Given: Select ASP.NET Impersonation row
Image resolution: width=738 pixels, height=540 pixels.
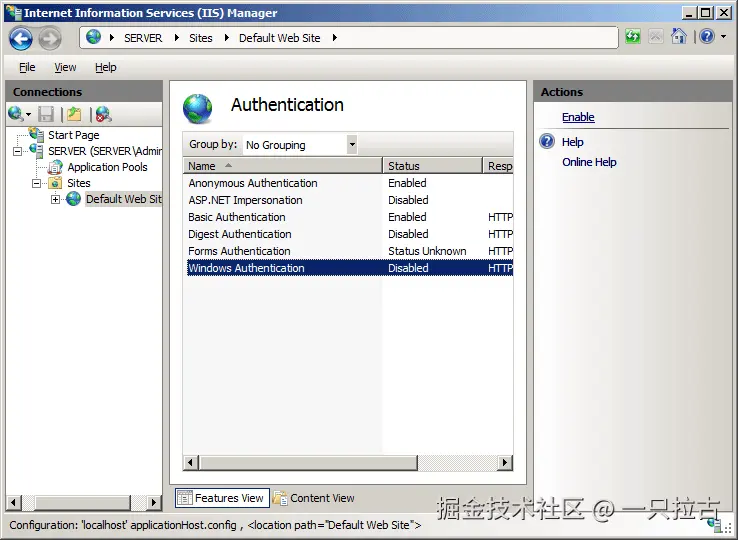Looking at the screenshot, I should coord(350,200).
